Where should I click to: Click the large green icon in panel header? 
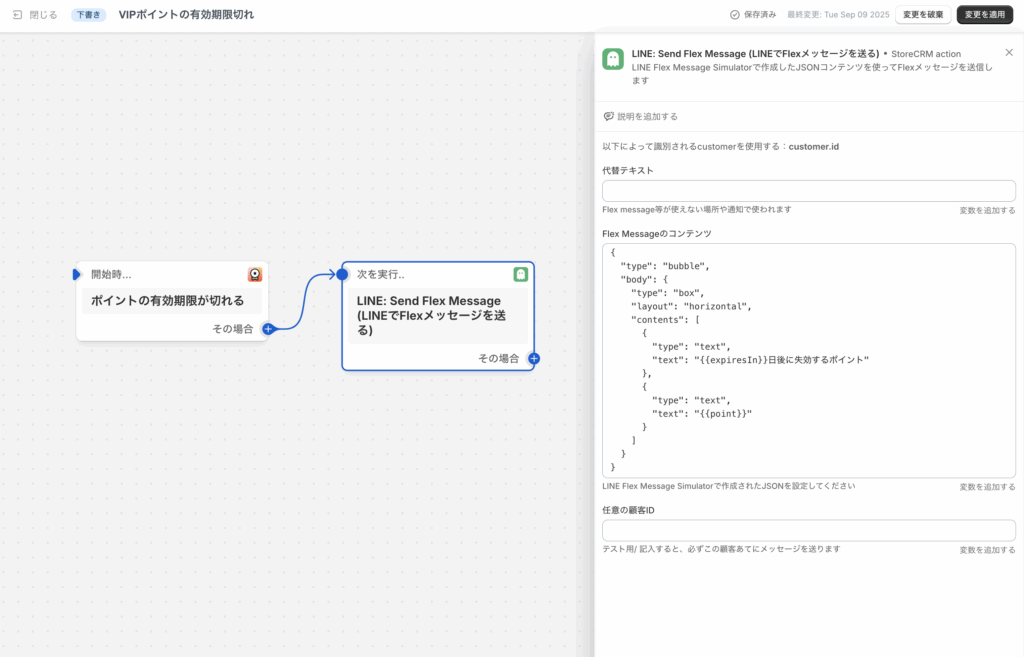613,59
